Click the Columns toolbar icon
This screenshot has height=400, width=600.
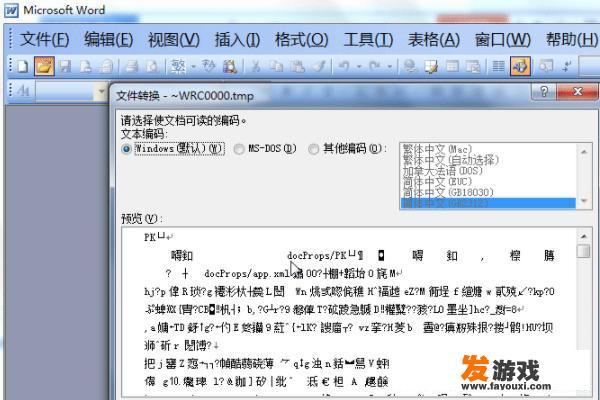point(498,67)
